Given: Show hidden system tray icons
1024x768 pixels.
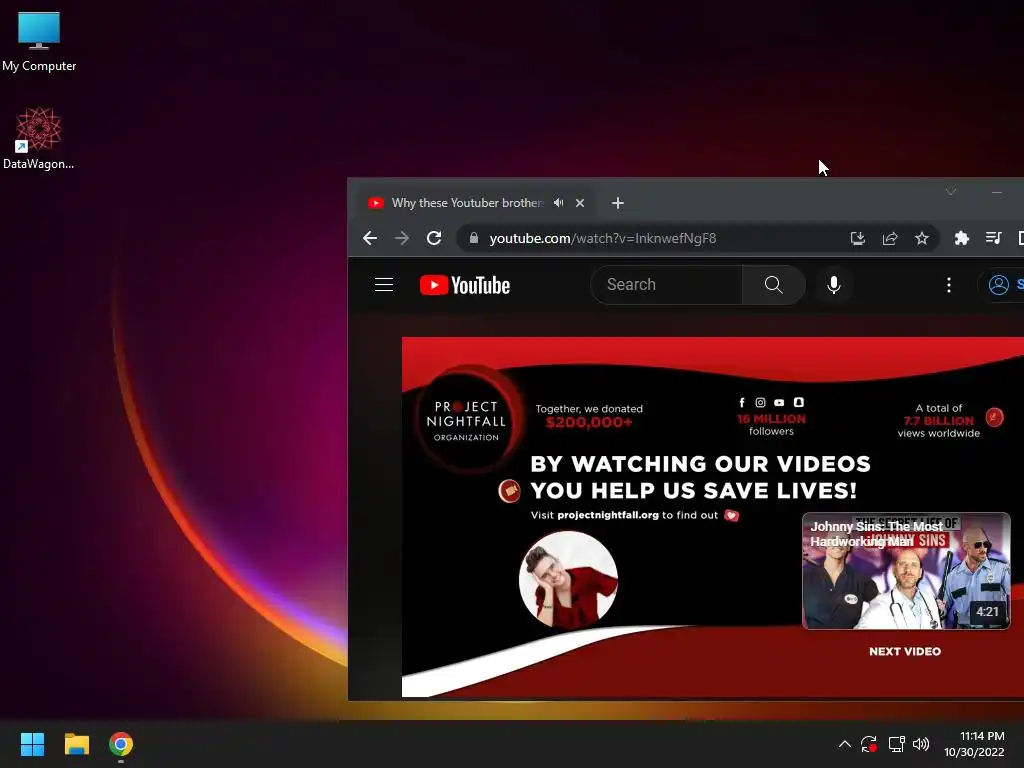Looking at the screenshot, I should coord(844,744).
